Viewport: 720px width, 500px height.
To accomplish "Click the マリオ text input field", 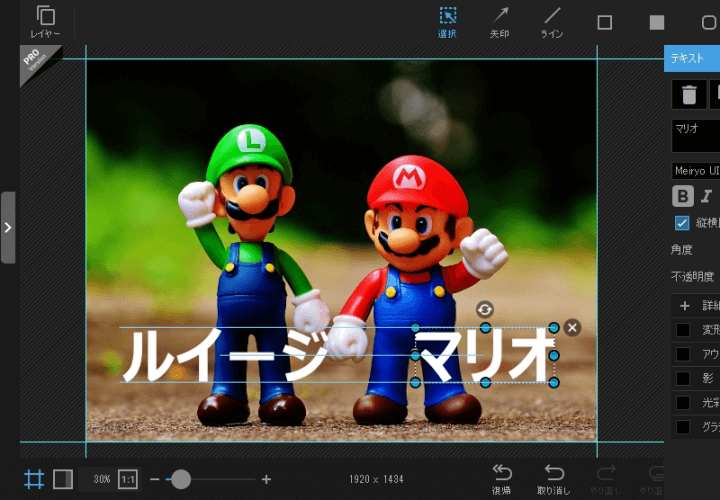I will [696, 136].
